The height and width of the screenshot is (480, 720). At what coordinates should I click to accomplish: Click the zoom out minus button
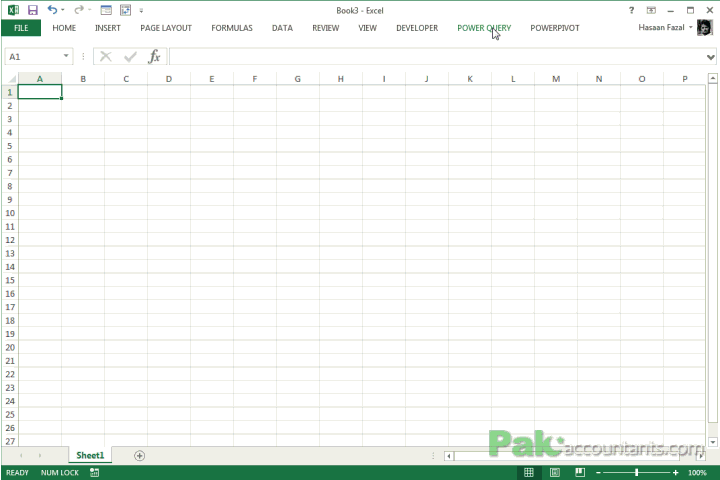coord(598,473)
